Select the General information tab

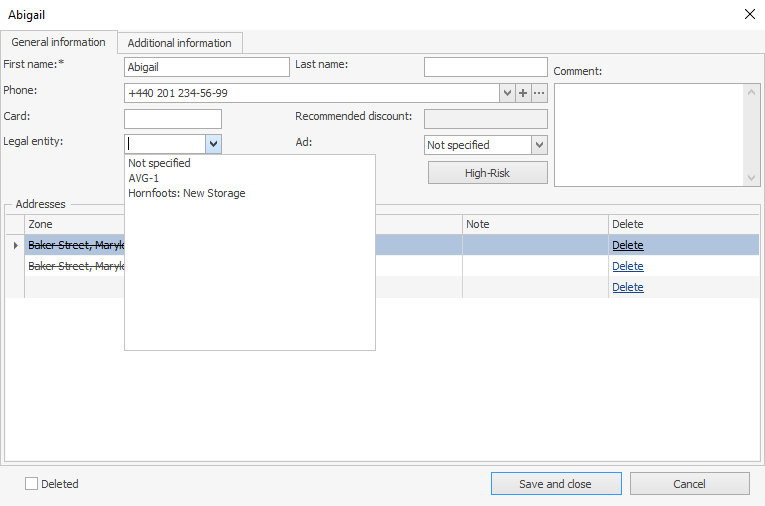(x=58, y=42)
